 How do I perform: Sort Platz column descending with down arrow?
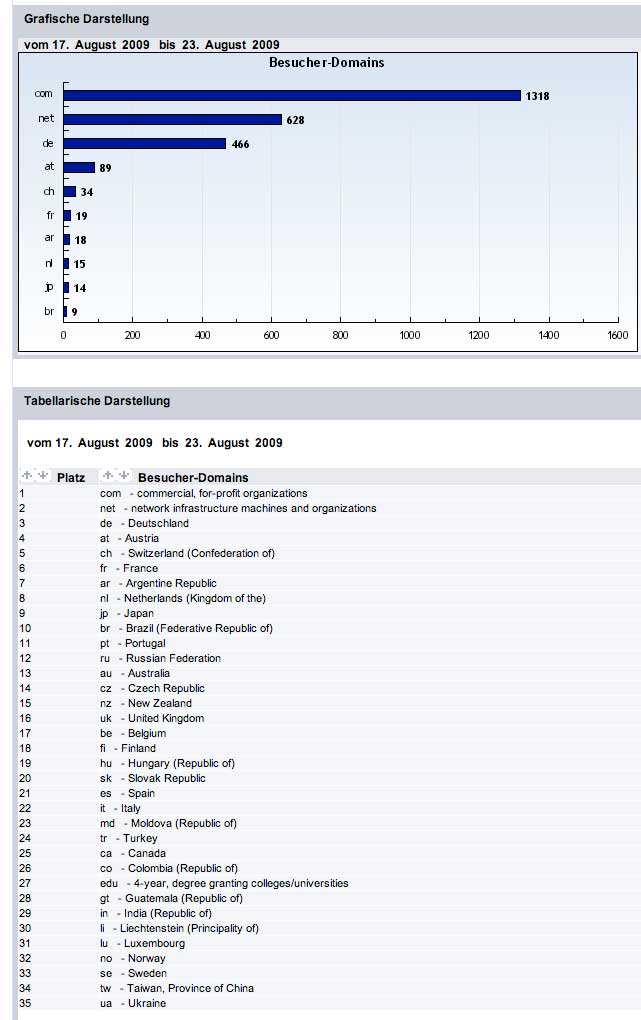coord(42,476)
